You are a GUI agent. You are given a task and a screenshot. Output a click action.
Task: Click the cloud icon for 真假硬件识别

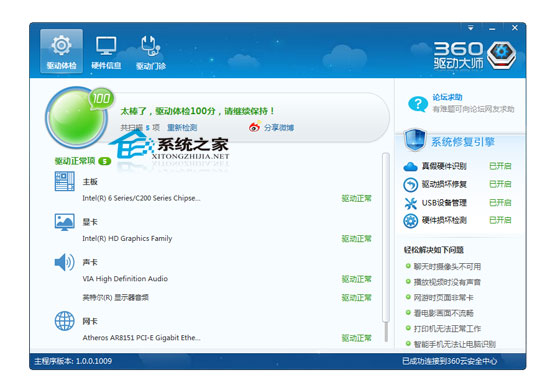tap(410, 166)
